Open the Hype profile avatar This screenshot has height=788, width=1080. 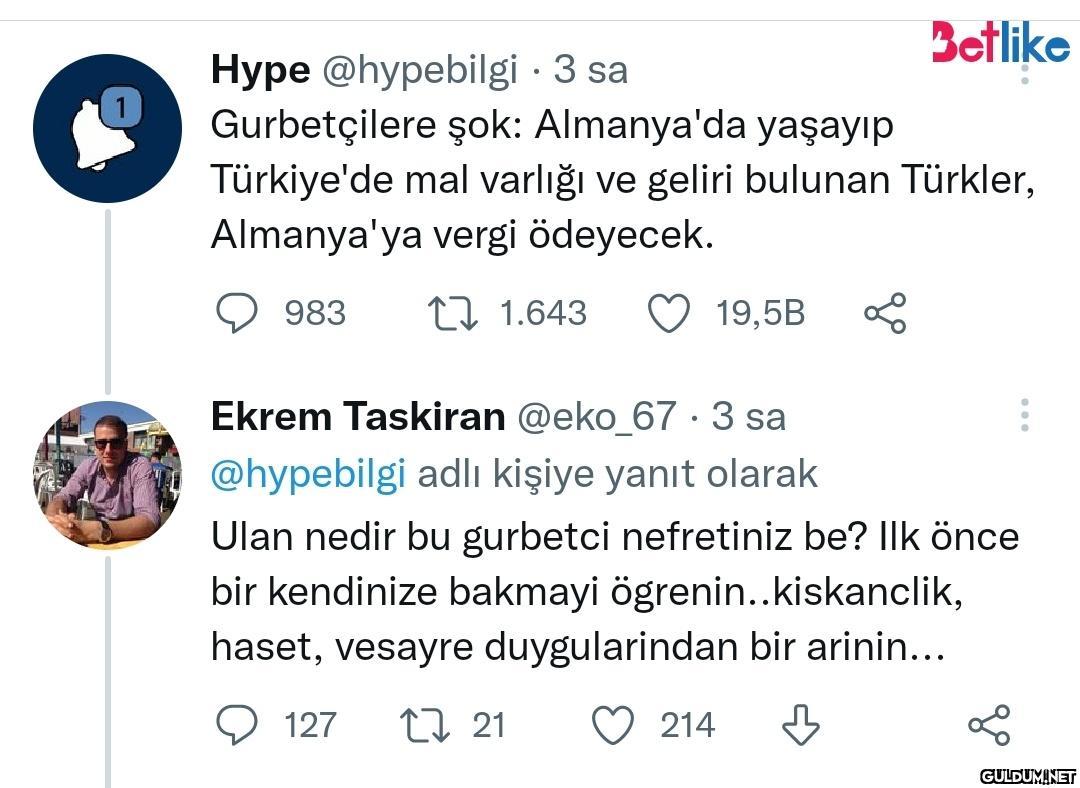(107, 129)
